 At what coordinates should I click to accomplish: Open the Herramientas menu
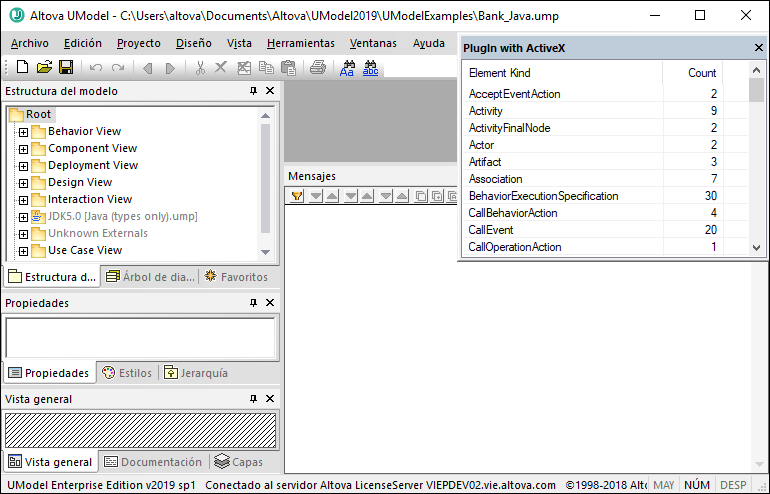click(301, 43)
